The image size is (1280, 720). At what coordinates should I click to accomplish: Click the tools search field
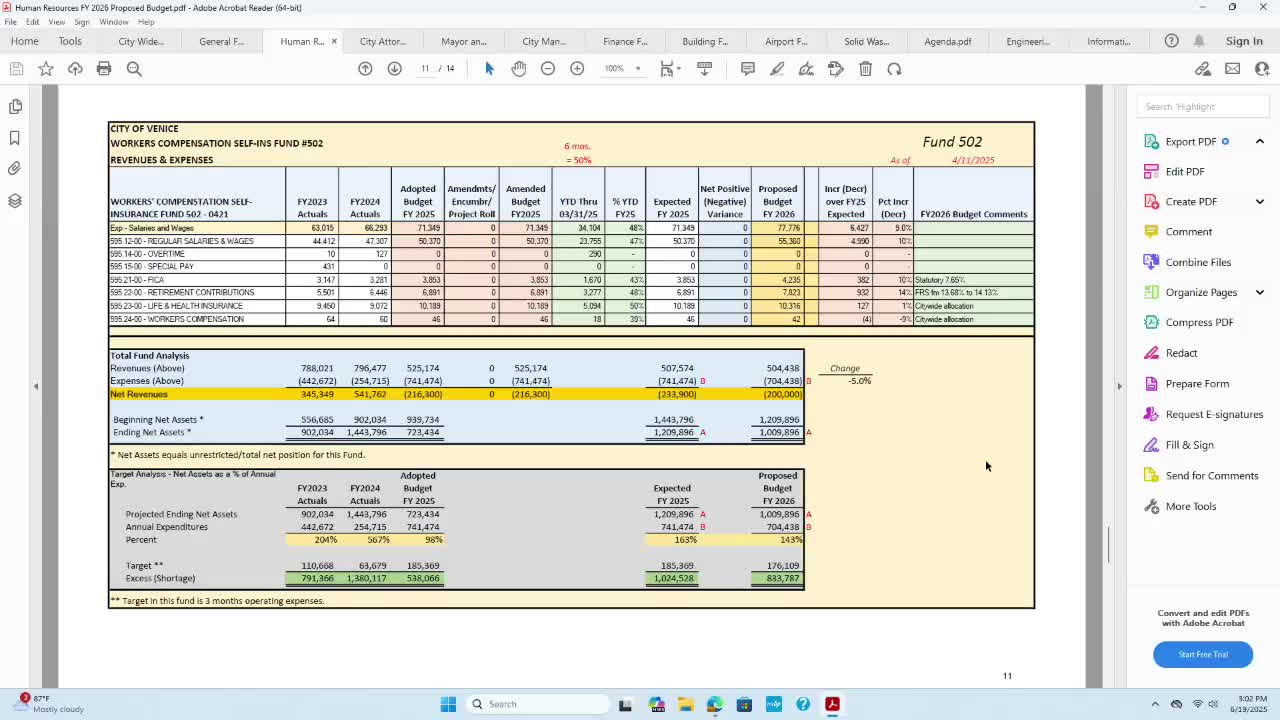click(1203, 106)
